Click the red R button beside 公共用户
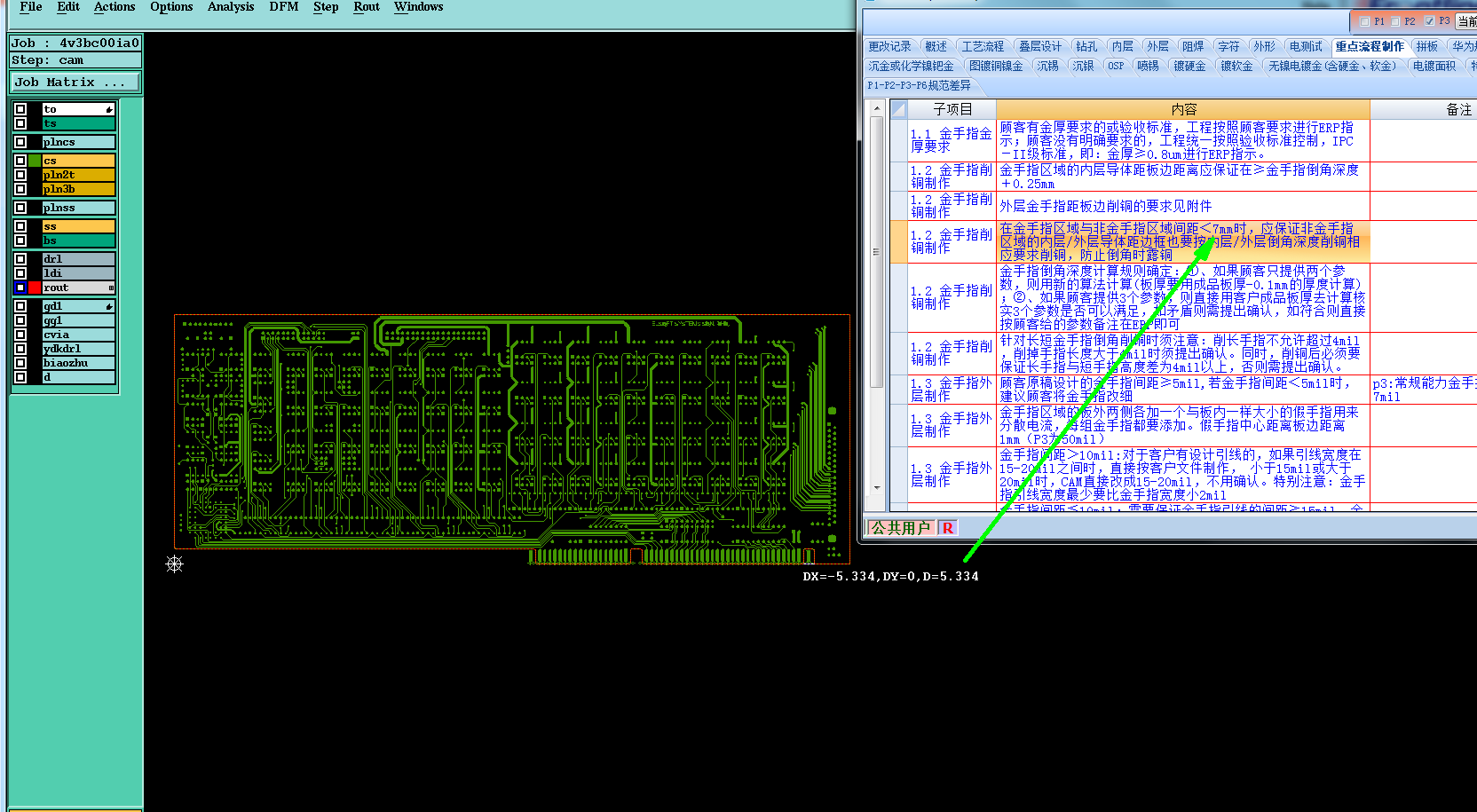The width and height of the screenshot is (1477, 812). click(948, 528)
